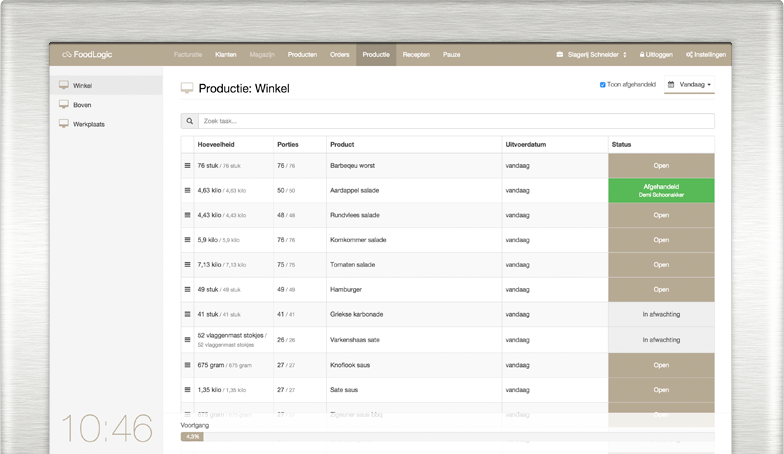
Task: Click Open status for Komkommer salade
Action: 661,240
